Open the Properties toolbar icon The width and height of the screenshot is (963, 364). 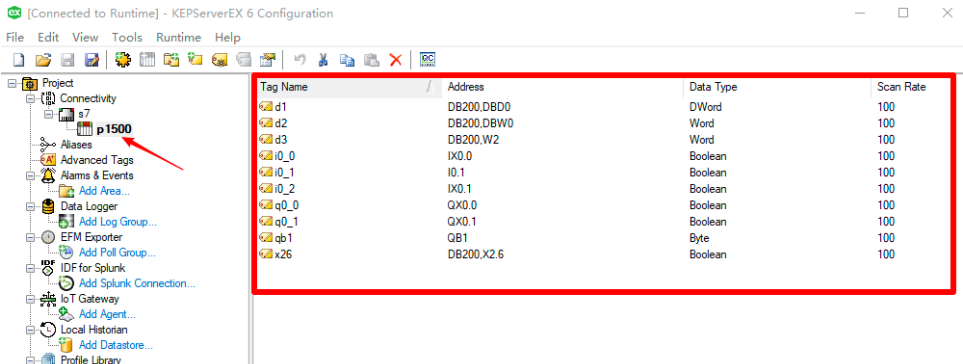click(x=268, y=60)
